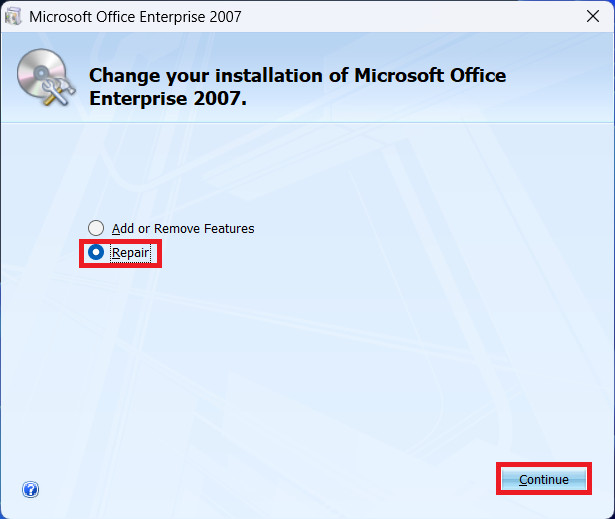Viewport: 615px width, 519px height.
Task: Click the Office setup icon in the title bar
Action: point(14,16)
